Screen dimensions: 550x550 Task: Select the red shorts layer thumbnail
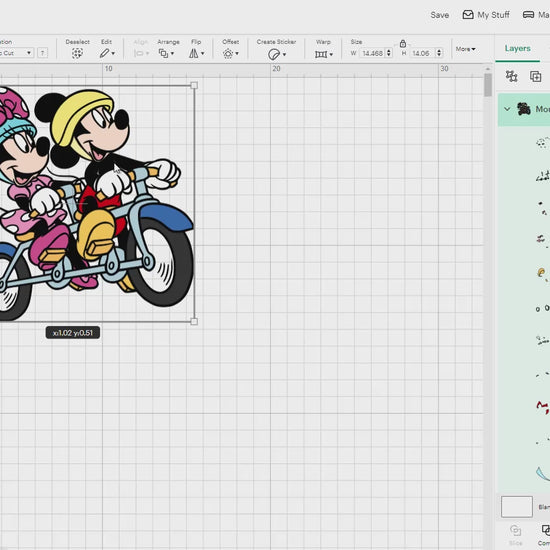point(543,407)
